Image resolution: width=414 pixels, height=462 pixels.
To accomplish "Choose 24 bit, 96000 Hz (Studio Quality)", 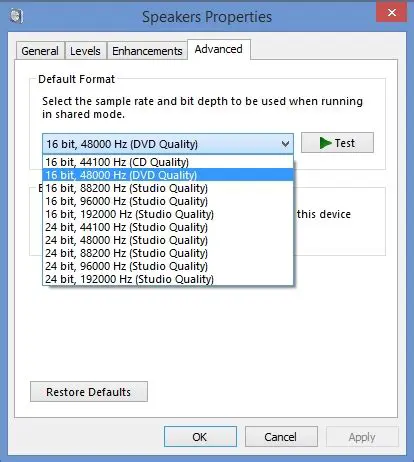I will pos(168,266).
